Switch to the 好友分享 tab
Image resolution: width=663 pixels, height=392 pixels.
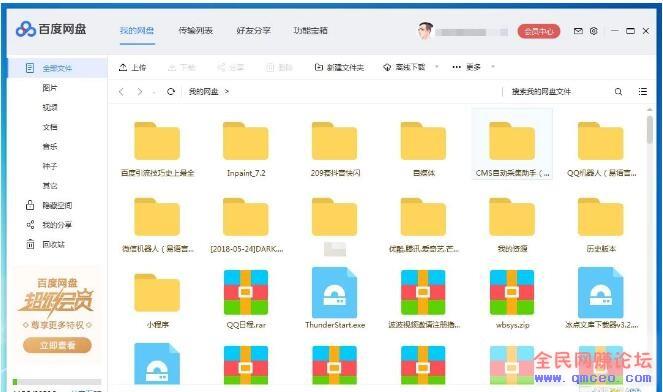pos(253,30)
